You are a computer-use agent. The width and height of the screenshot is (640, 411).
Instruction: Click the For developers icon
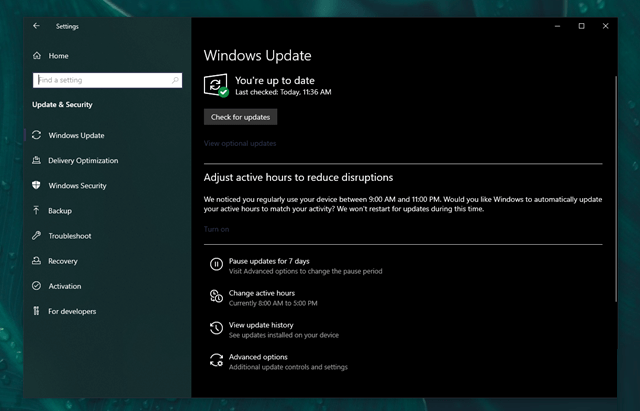point(37,311)
